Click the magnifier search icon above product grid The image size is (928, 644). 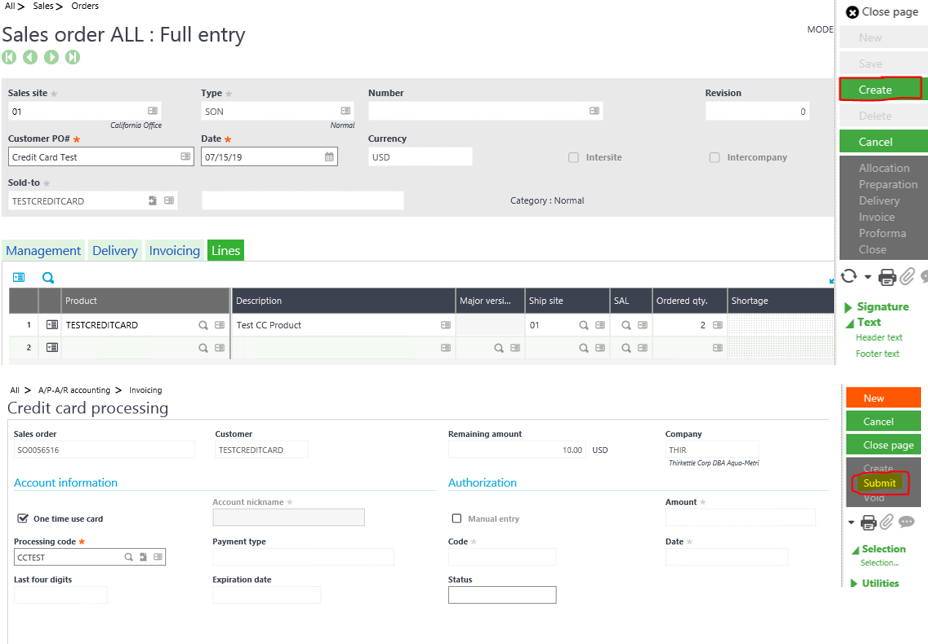point(47,278)
